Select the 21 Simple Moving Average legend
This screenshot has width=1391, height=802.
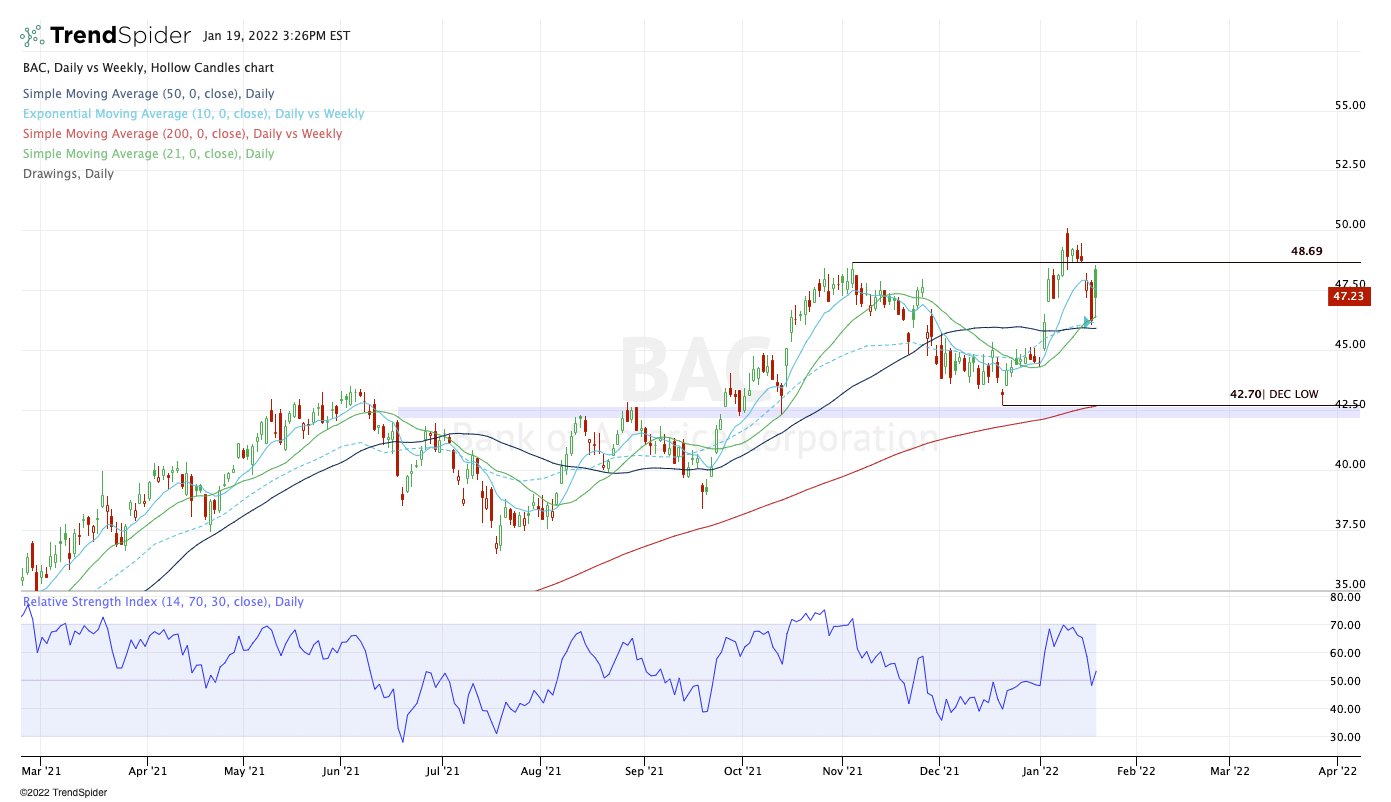click(x=148, y=154)
